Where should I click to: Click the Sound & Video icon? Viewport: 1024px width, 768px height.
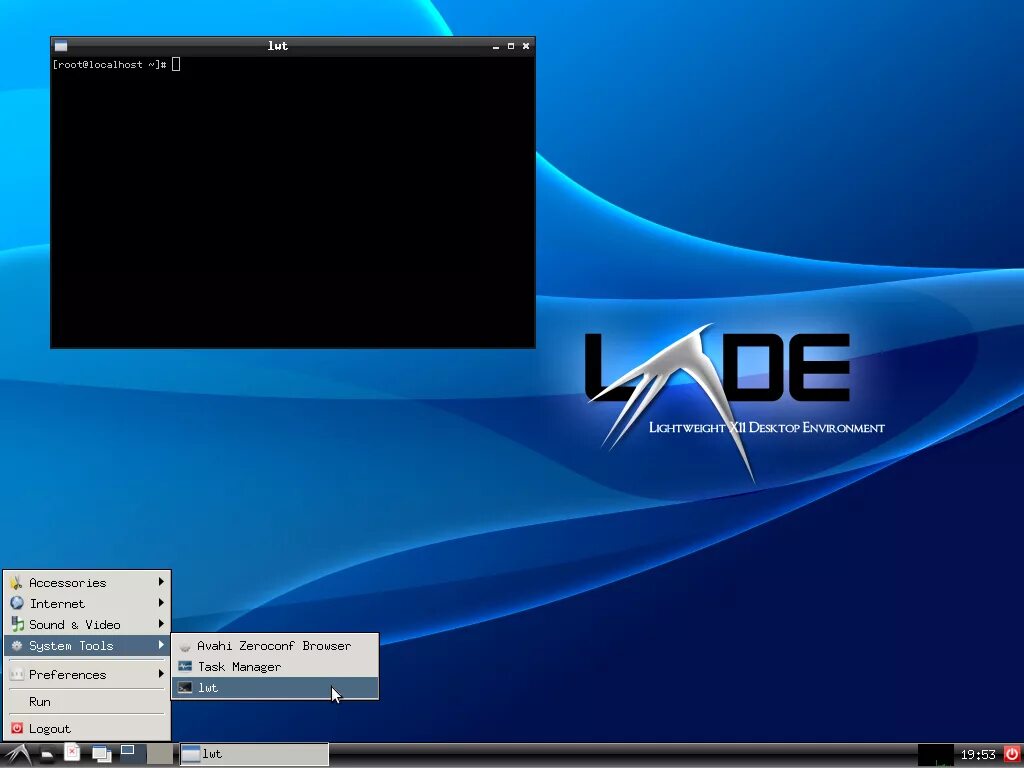point(17,624)
